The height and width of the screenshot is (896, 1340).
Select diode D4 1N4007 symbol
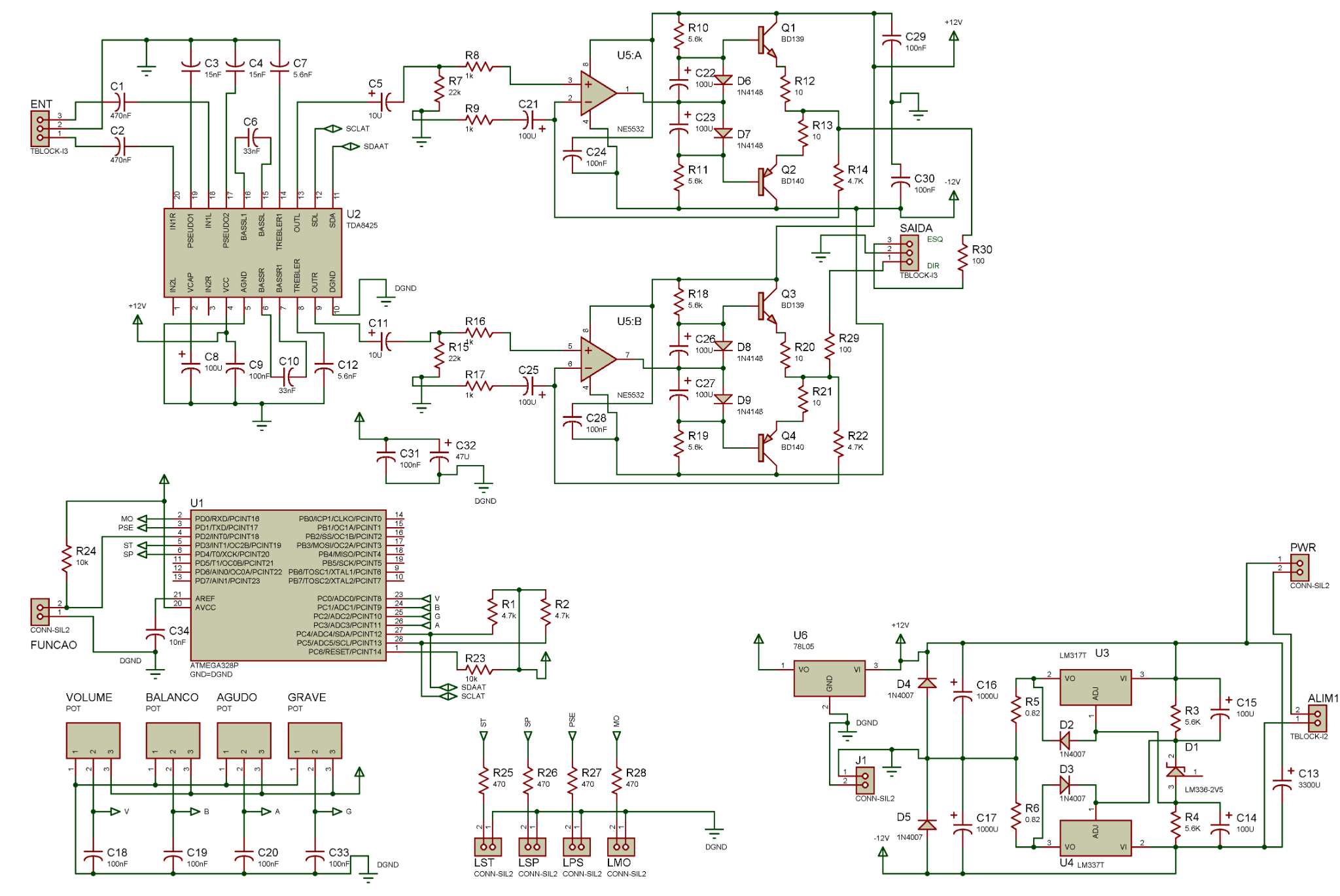(927, 683)
